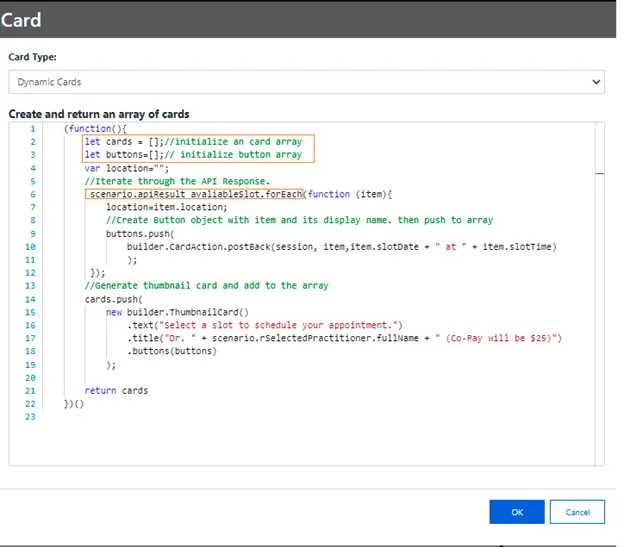Click the ".buttons(buttons)" line
The height and width of the screenshot is (548, 624).
(172, 351)
